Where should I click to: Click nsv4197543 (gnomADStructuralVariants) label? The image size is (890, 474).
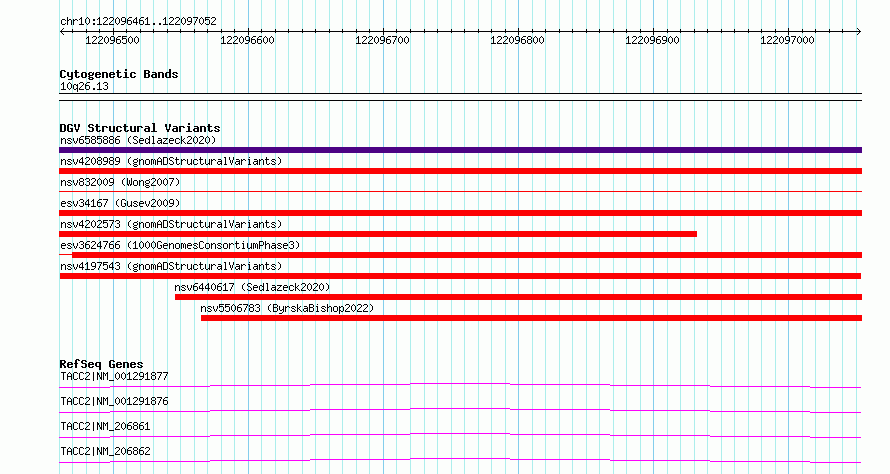[171, 266]
